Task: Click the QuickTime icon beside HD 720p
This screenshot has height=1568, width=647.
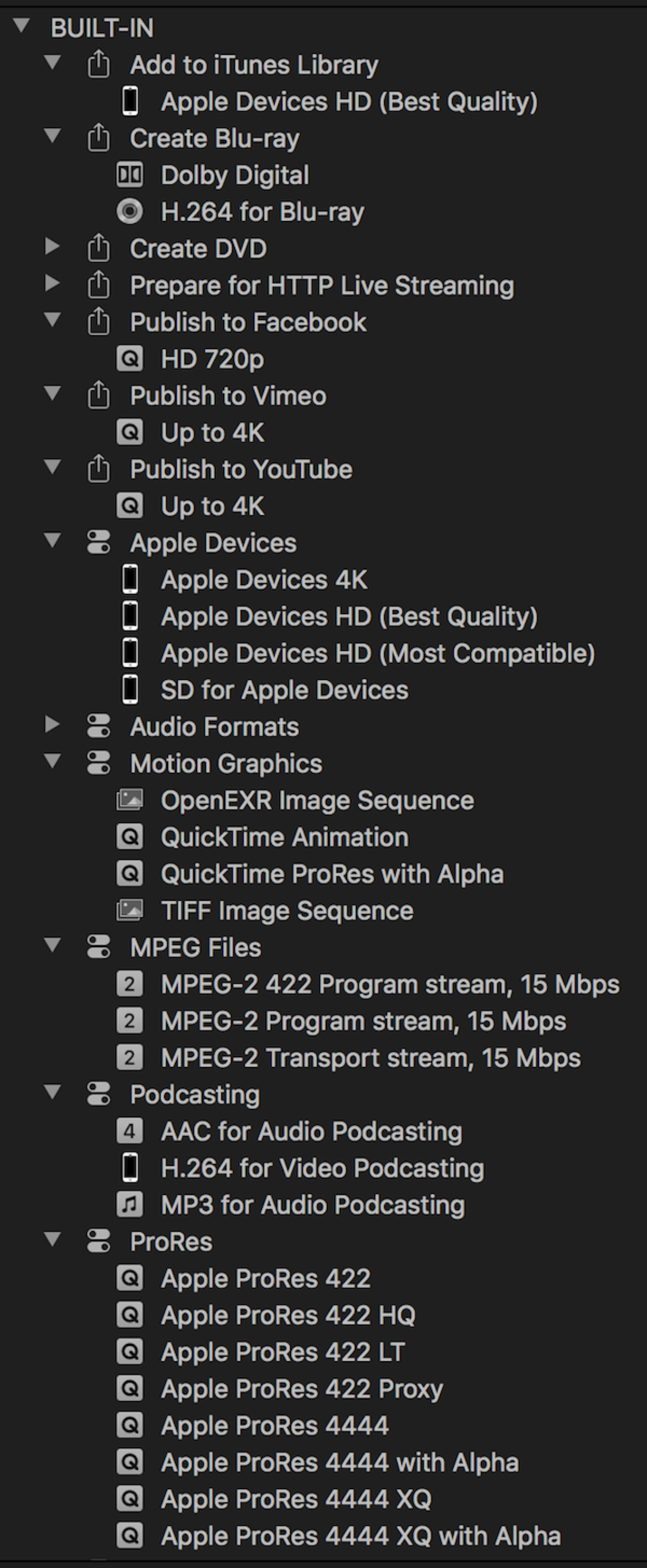Action: point(130,359)
